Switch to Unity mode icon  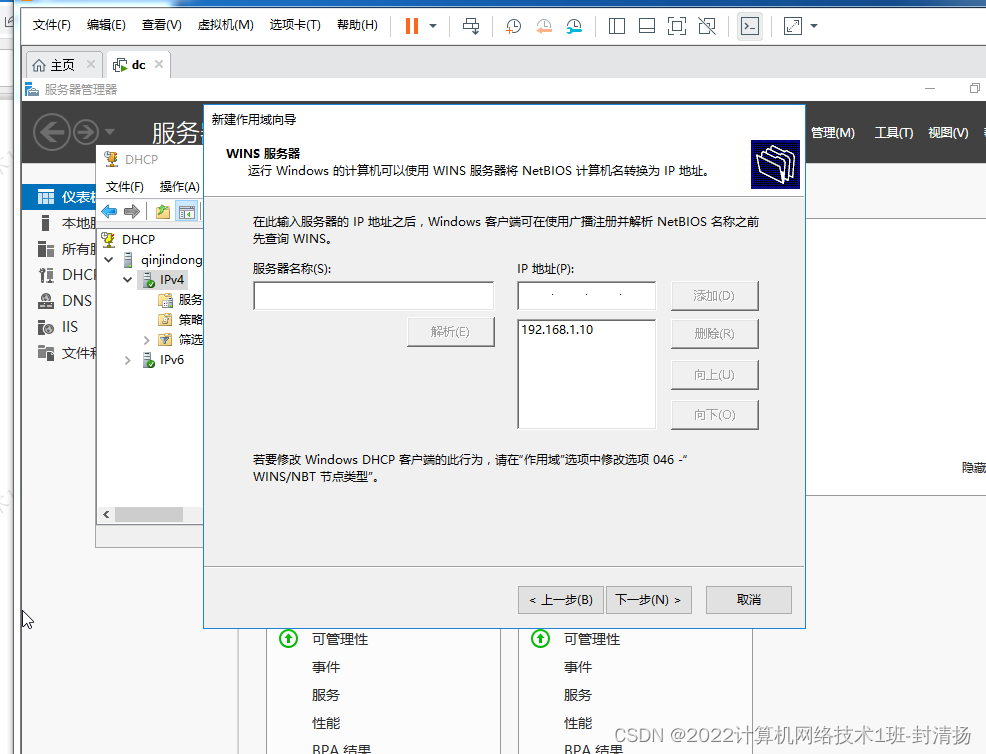pyautogui.click(x=707, y=26)
